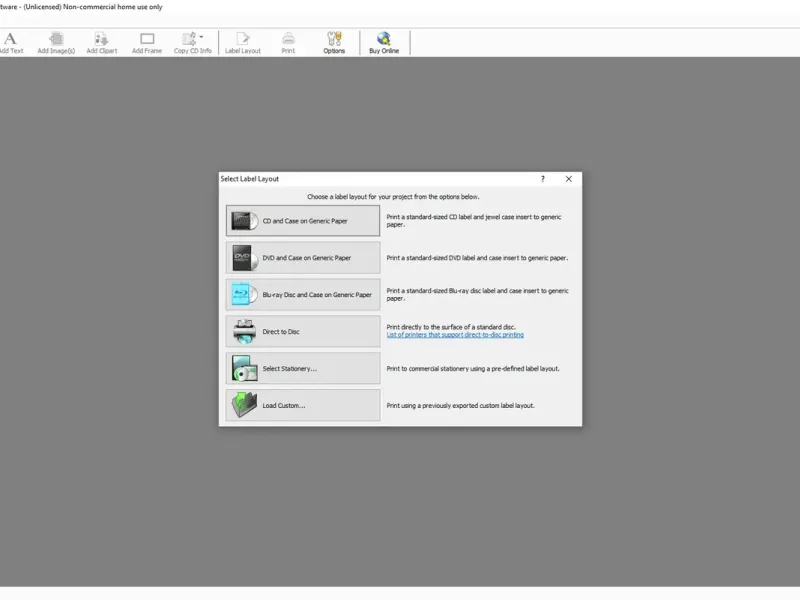
Task: Click the text 'Print using a previously exported custom label layout.'
Action: point(460,406)
